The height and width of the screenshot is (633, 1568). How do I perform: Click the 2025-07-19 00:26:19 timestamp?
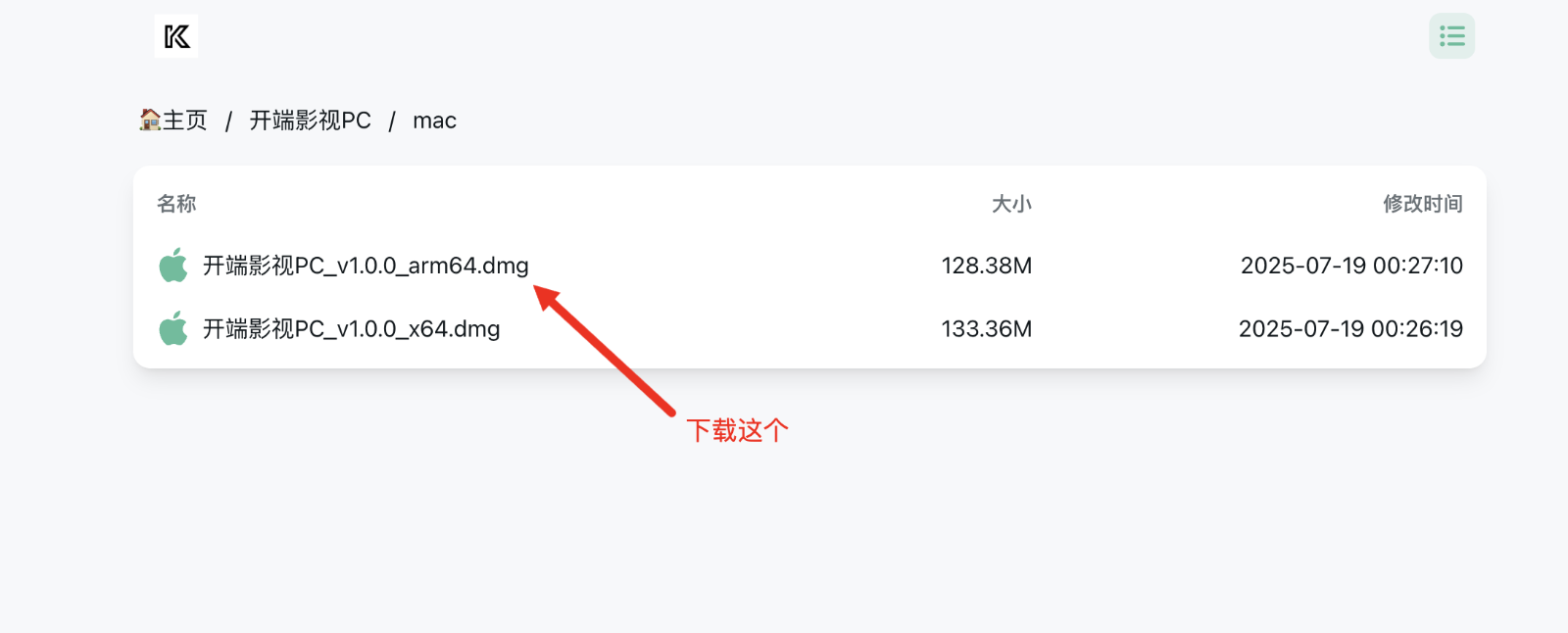coord(1350,329)
